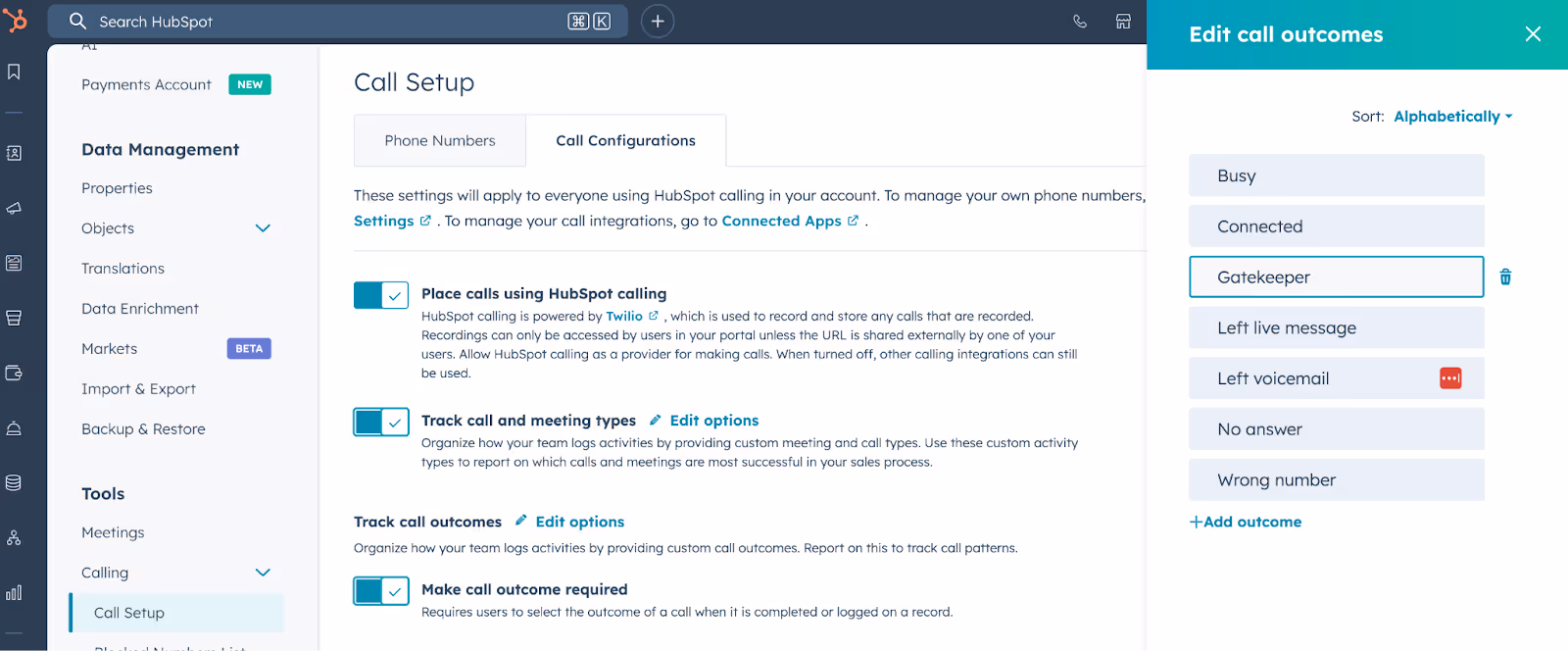Select the Left voicemail outcome row
This screenshot has width=1568, height=651.
pos(1336,378)
